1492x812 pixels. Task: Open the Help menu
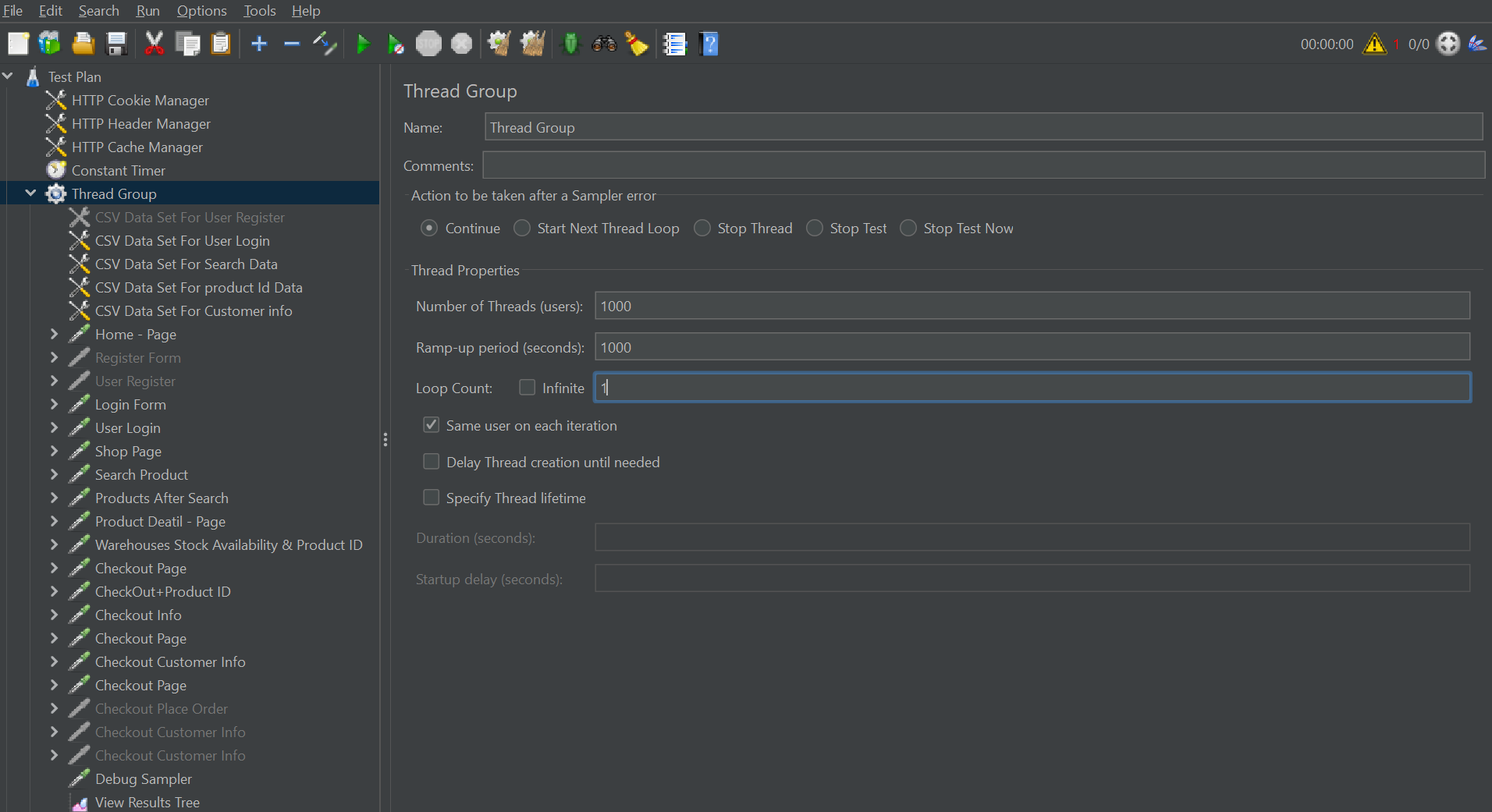coord(306,11)
